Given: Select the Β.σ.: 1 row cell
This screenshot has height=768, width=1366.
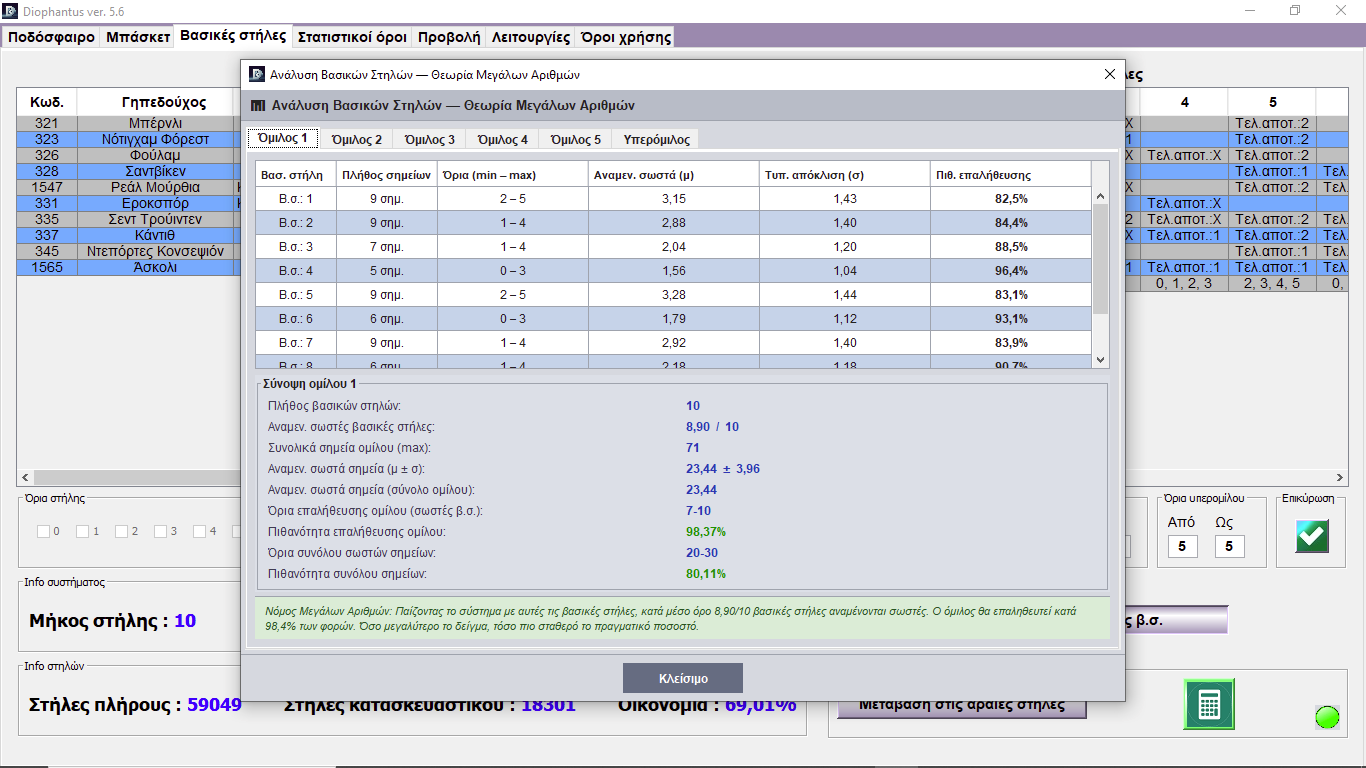Looking at the screenshot, I should (295, 199).
